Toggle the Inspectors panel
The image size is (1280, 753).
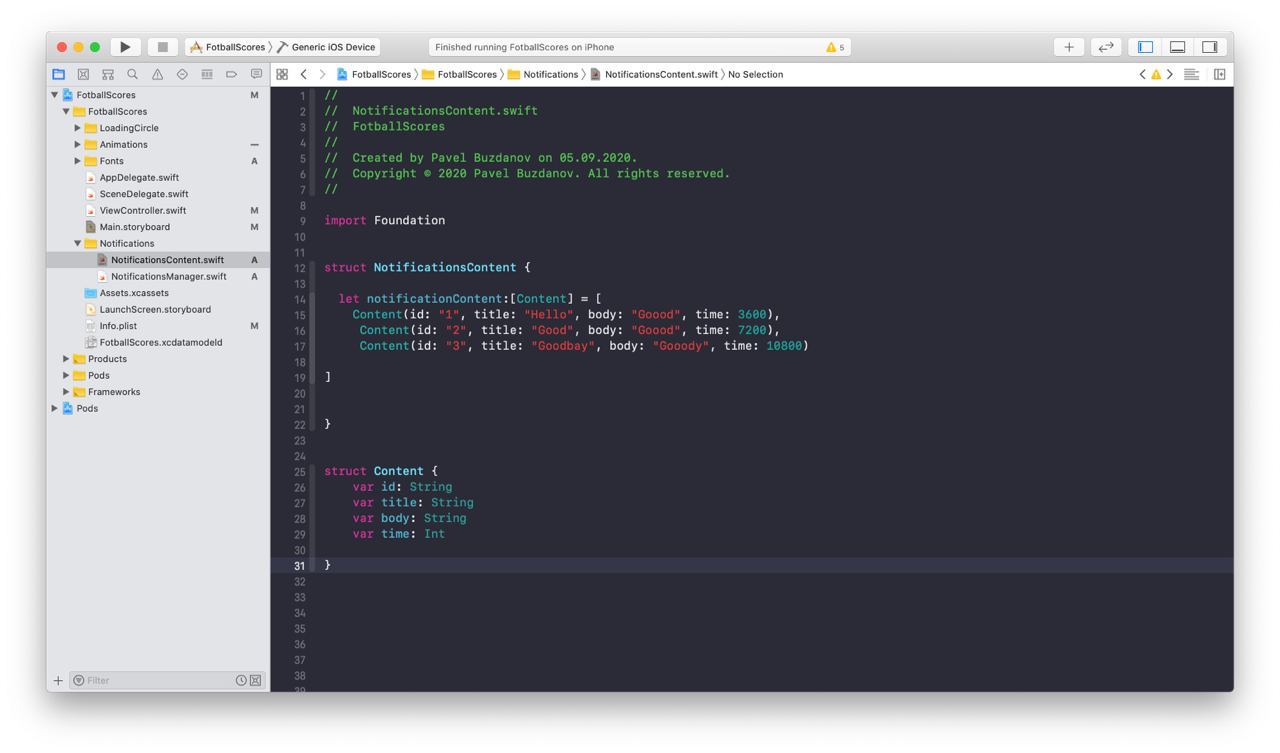point(1210,47)
